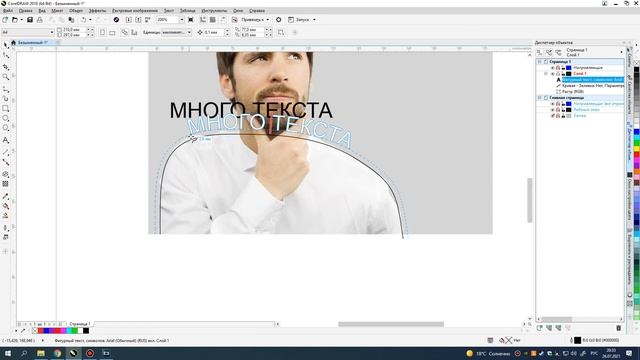Screen dimensions: 640x360
Task: Click the Print icon
Action: click(40, 20)
